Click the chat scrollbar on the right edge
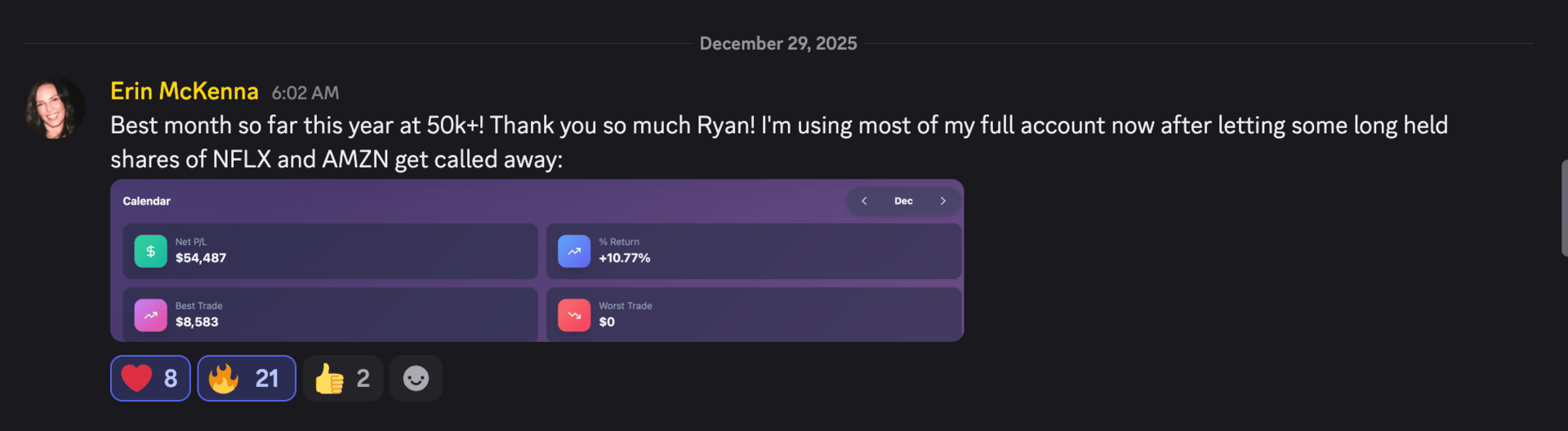Image resolution: width=1568 pixels, height=431 pixels. tap(1564, 209)
